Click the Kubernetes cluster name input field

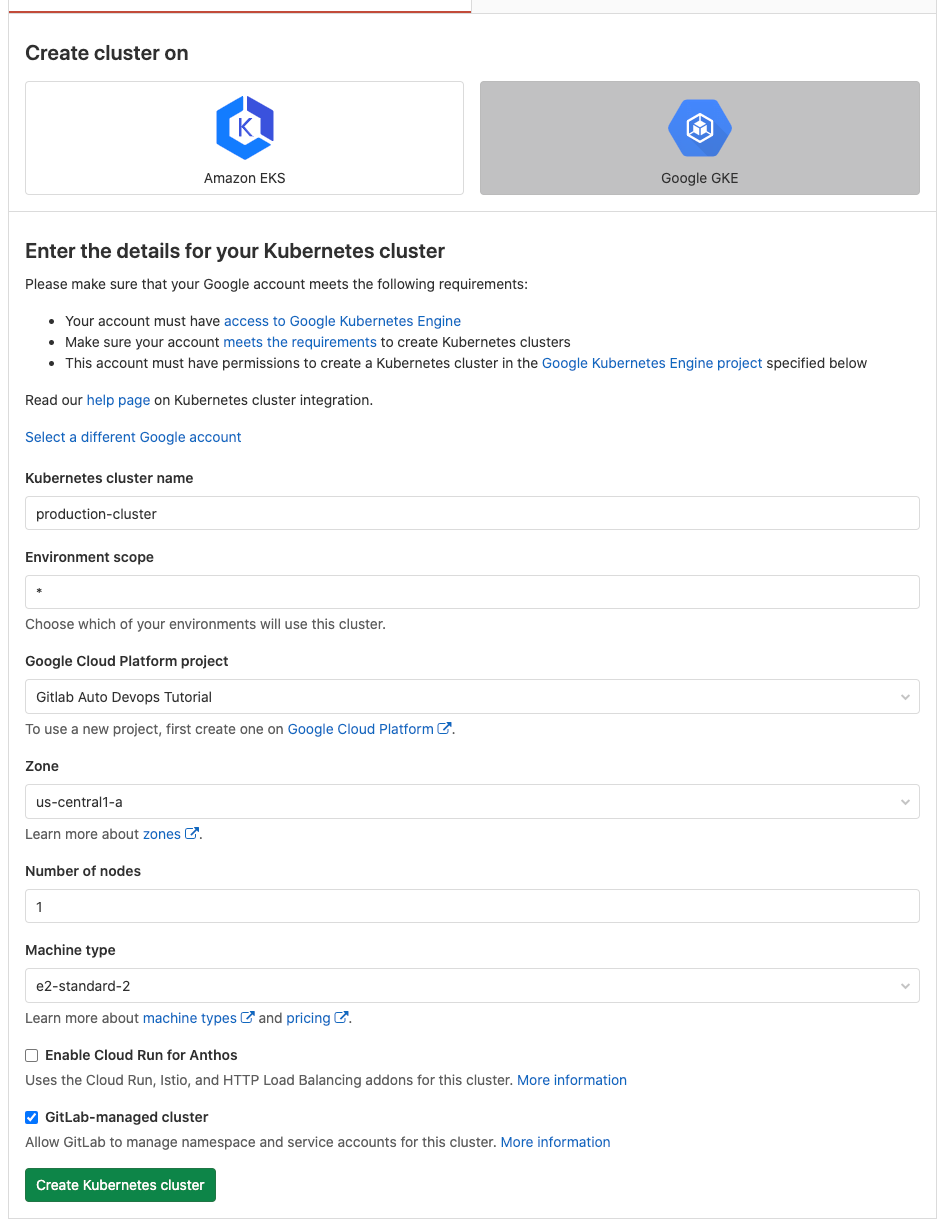click(472, 512)
